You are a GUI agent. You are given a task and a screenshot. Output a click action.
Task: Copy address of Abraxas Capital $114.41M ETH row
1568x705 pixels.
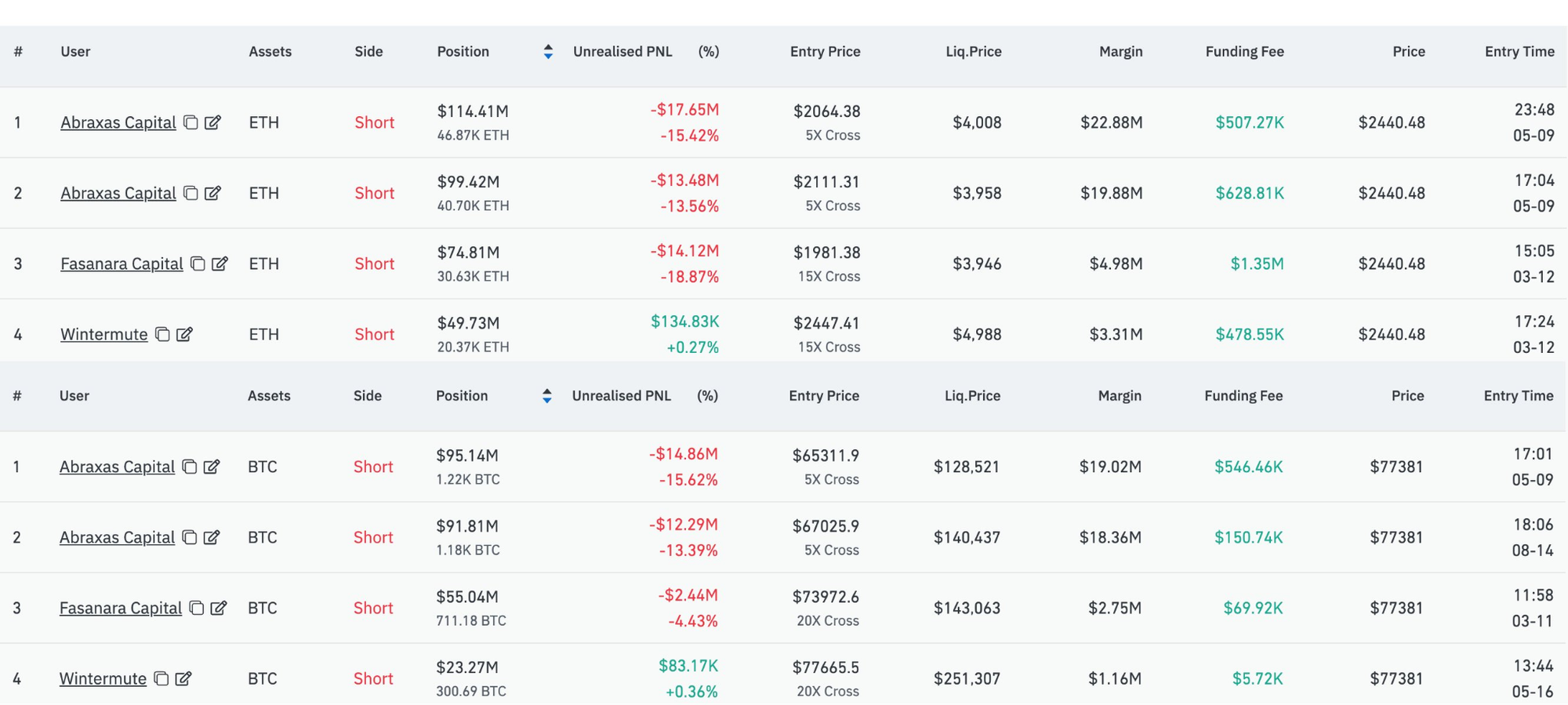191,122
